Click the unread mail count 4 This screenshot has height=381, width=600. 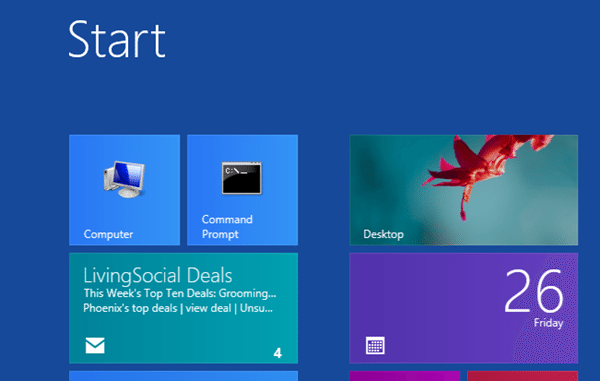[x=278, y=353]
